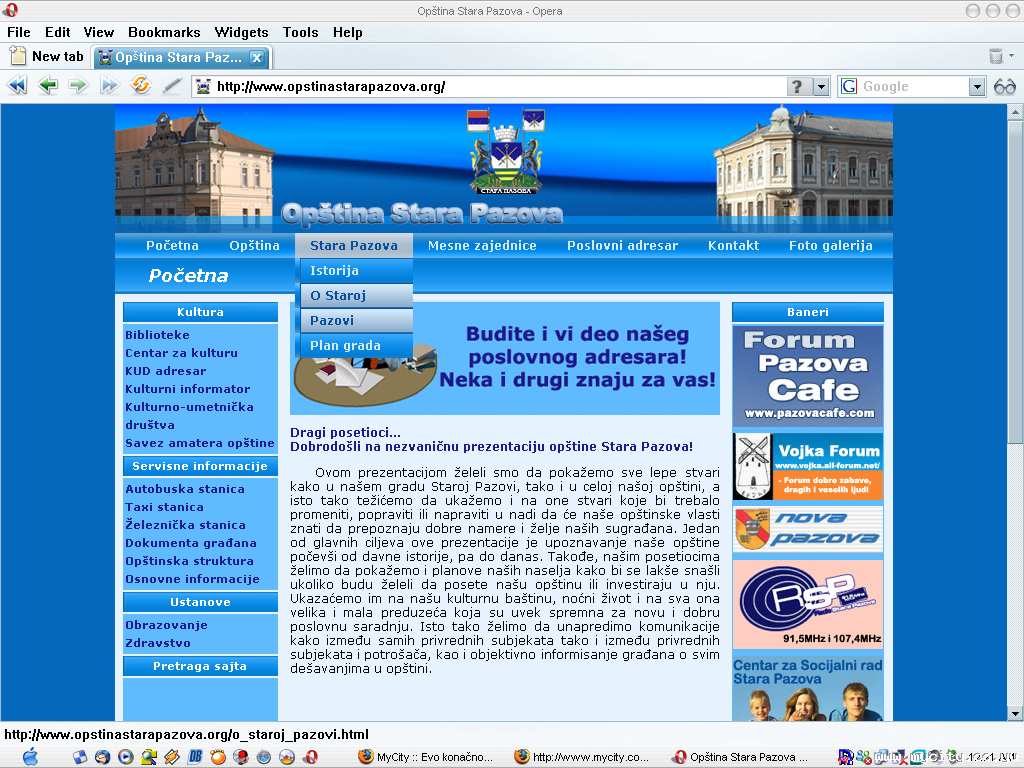Launch Opera from the quick launch bar
The height and width of the screenshot is (768, 1024).
click(310, 757)
